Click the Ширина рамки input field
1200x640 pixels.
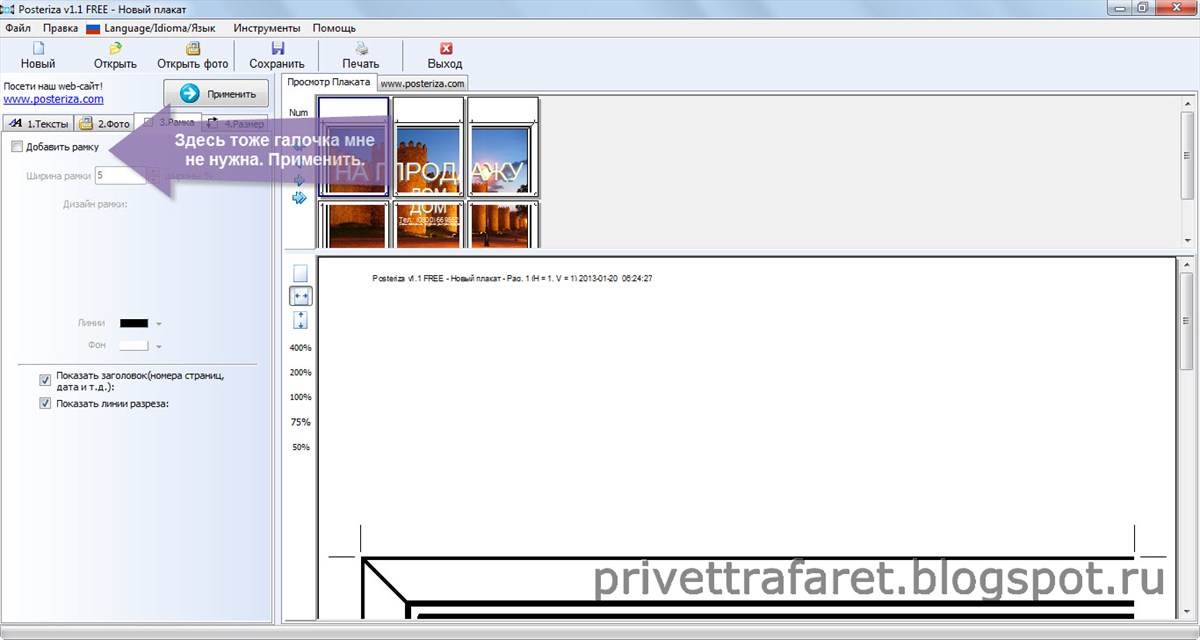pyautogui.click(x=120, y=176)
